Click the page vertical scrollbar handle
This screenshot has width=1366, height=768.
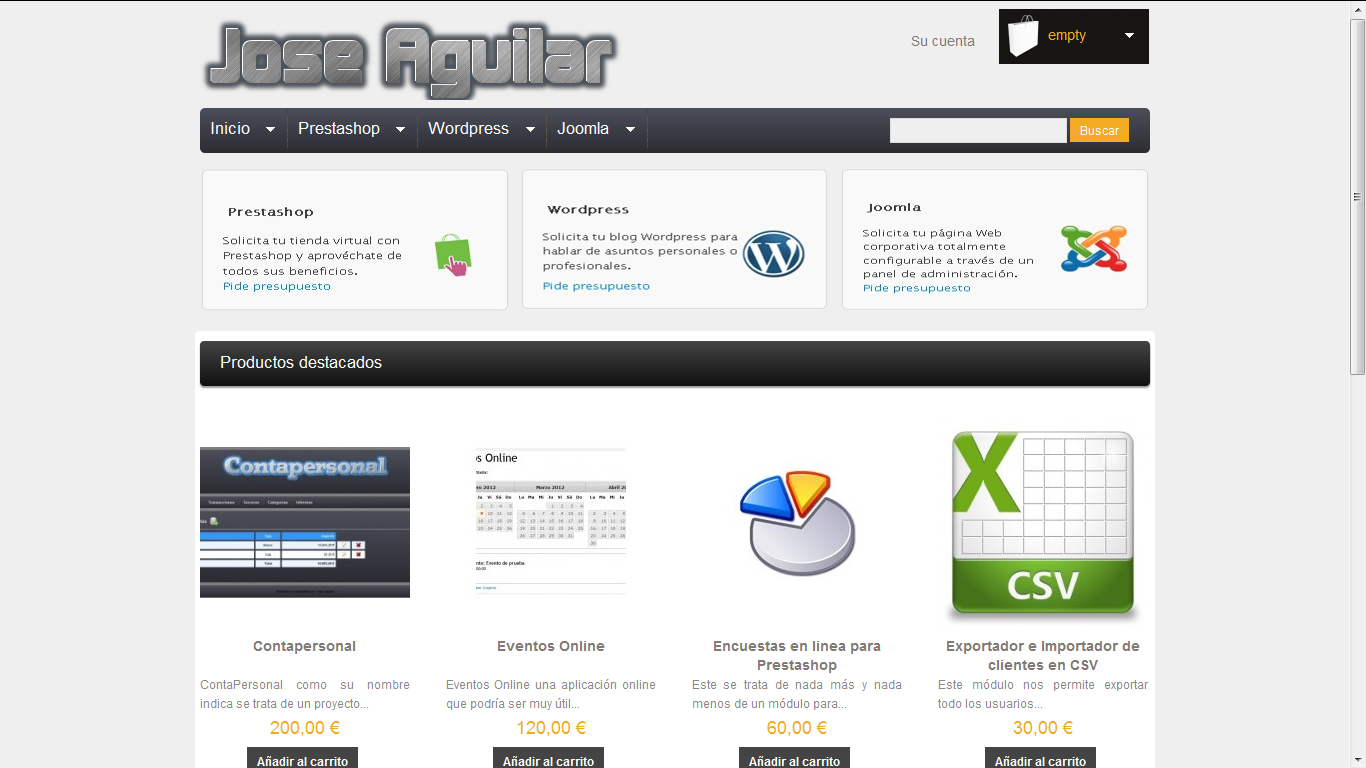click(x=1357, y=196)
